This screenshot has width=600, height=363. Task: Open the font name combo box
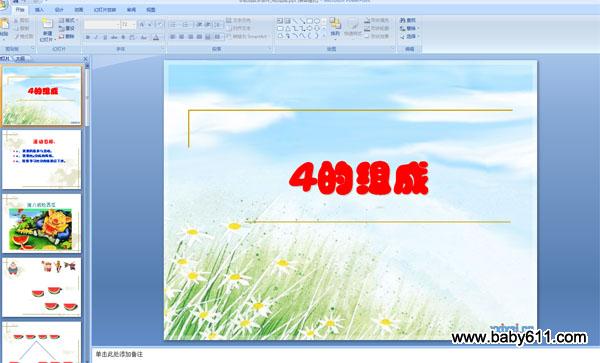102,25
